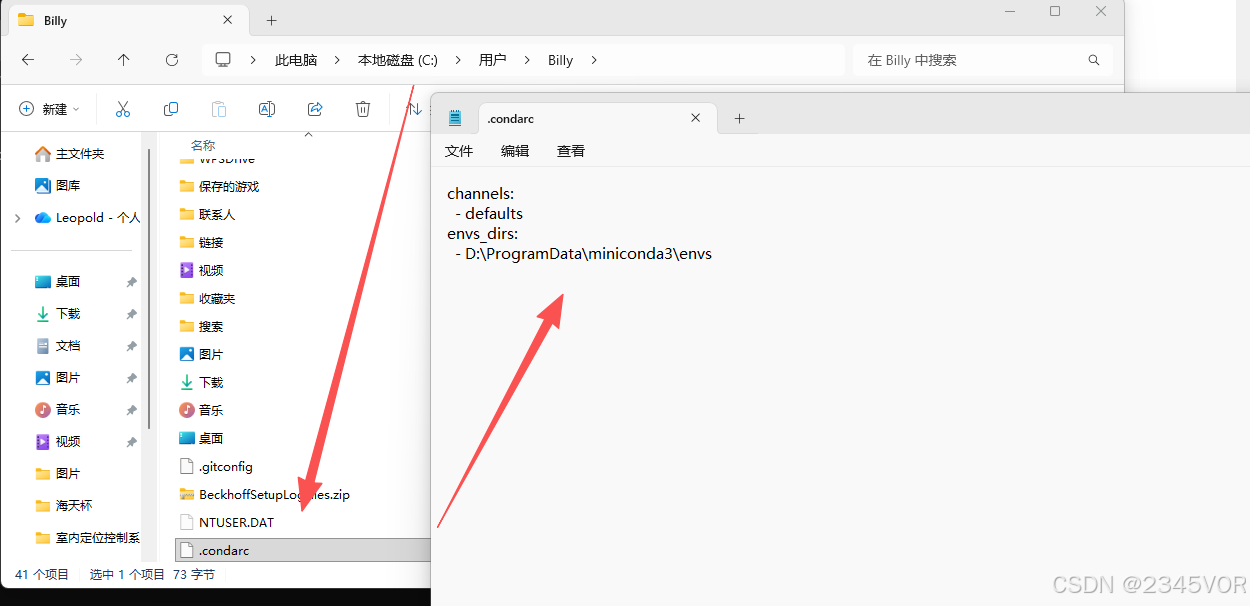This screenshot has width=1250, height=606.
Task: Click 本地磁盘 (C:) in the breadcrumb
Action: [398, 60]
